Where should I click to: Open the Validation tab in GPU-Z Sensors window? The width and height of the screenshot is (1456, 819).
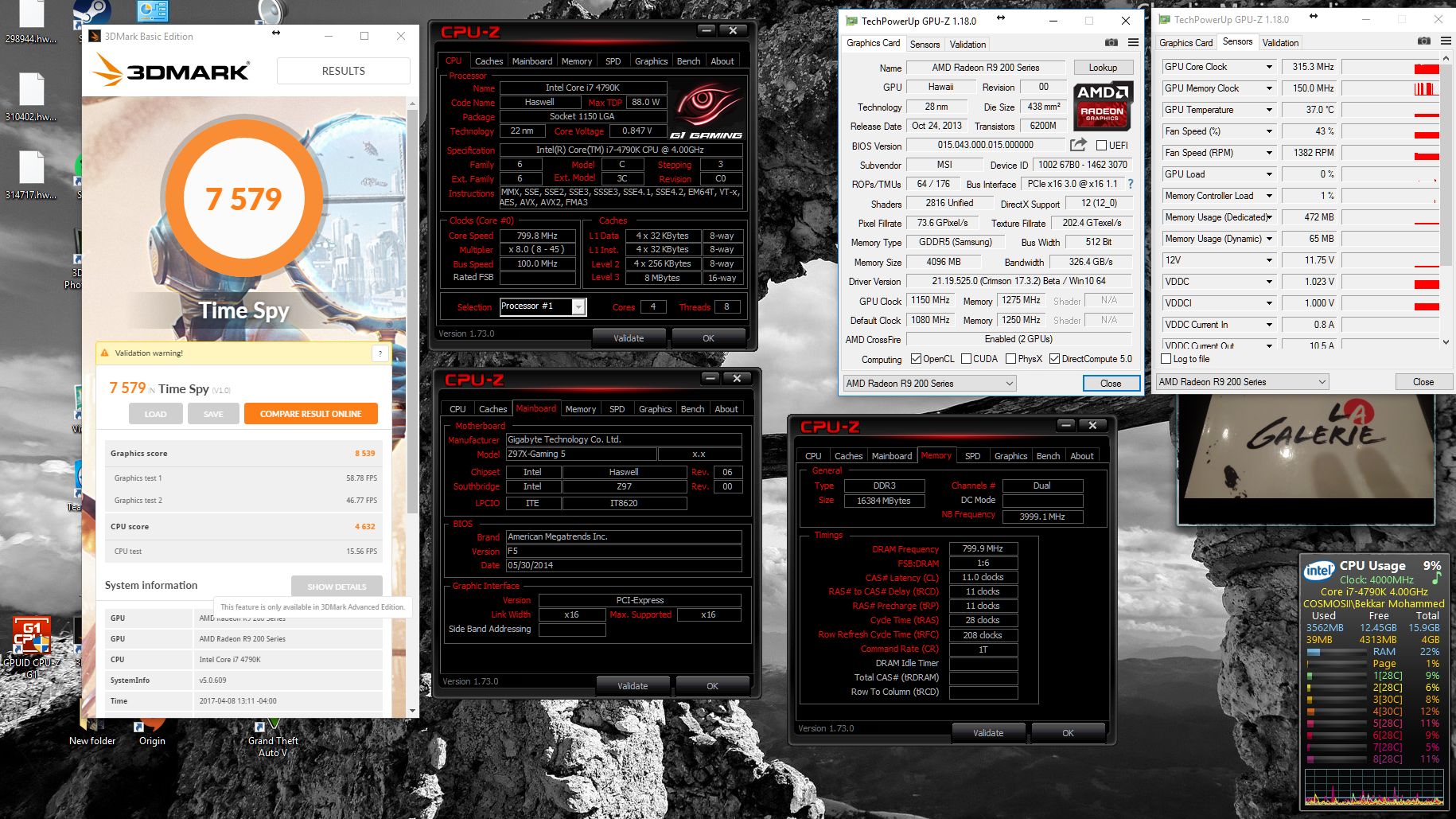click(x=1280, y=43)
